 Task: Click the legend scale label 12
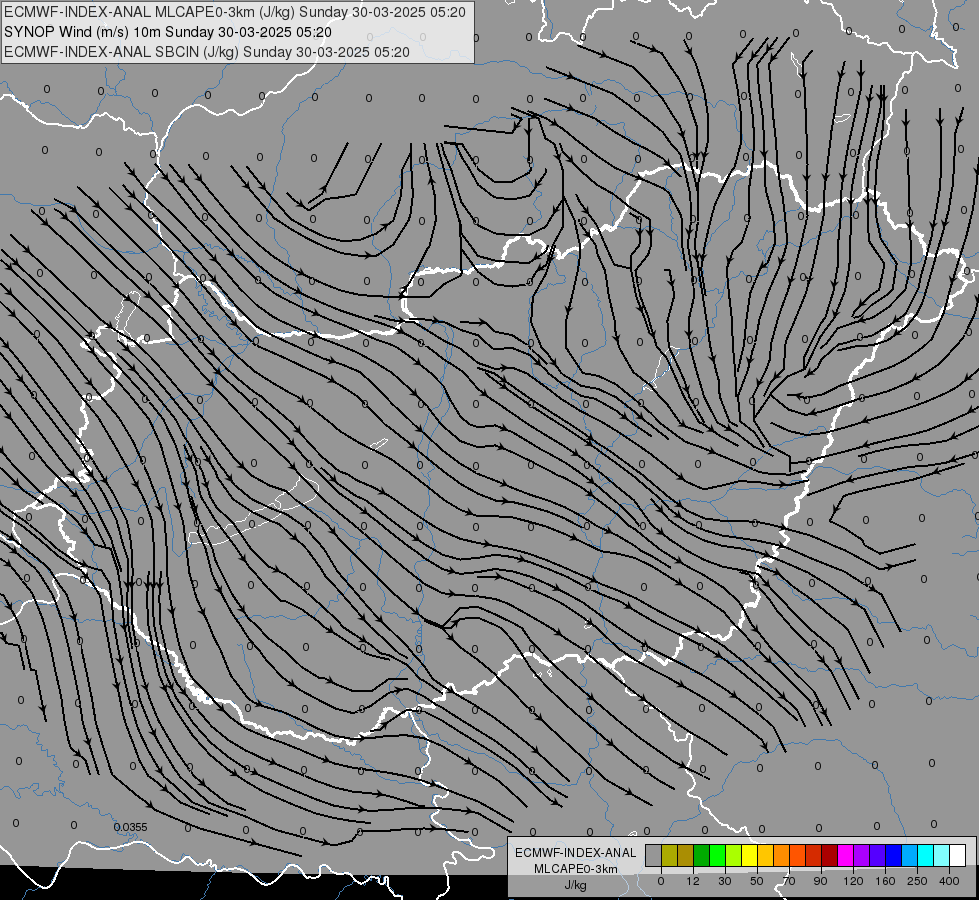click(693, 881)
